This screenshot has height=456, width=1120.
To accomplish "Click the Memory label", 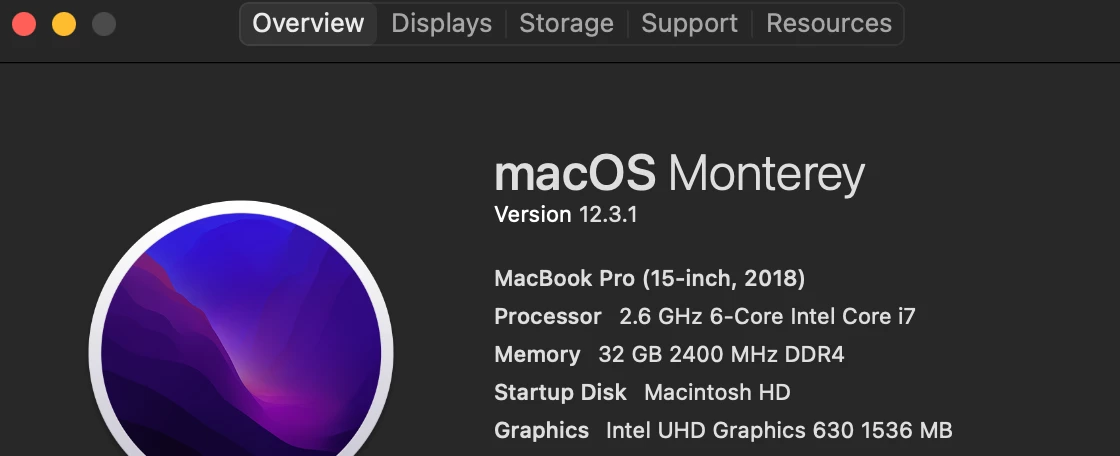I will pyautogui.click(x=537, y=355).
